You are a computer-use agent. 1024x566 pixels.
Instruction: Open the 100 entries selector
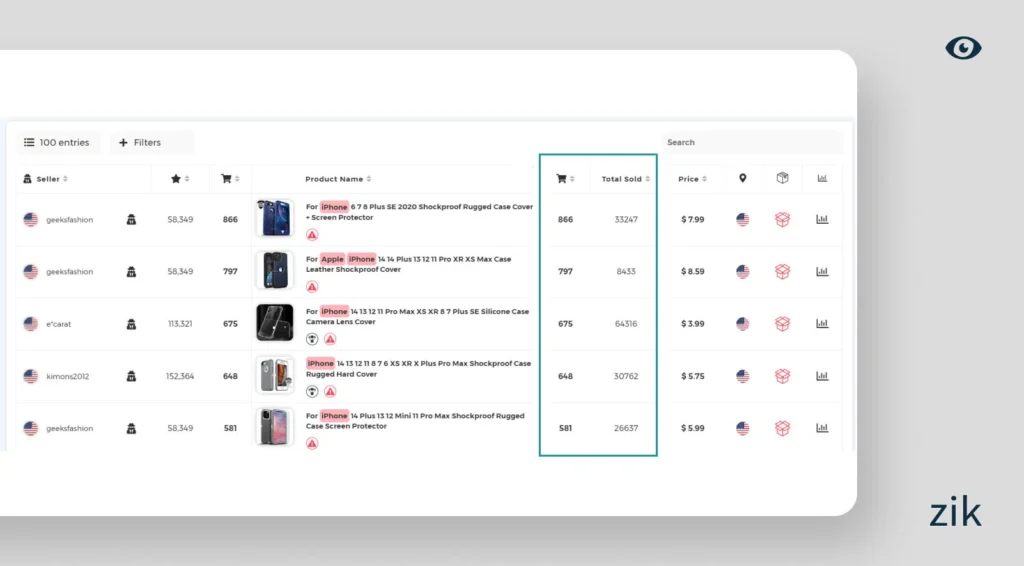tap(57, 142)
